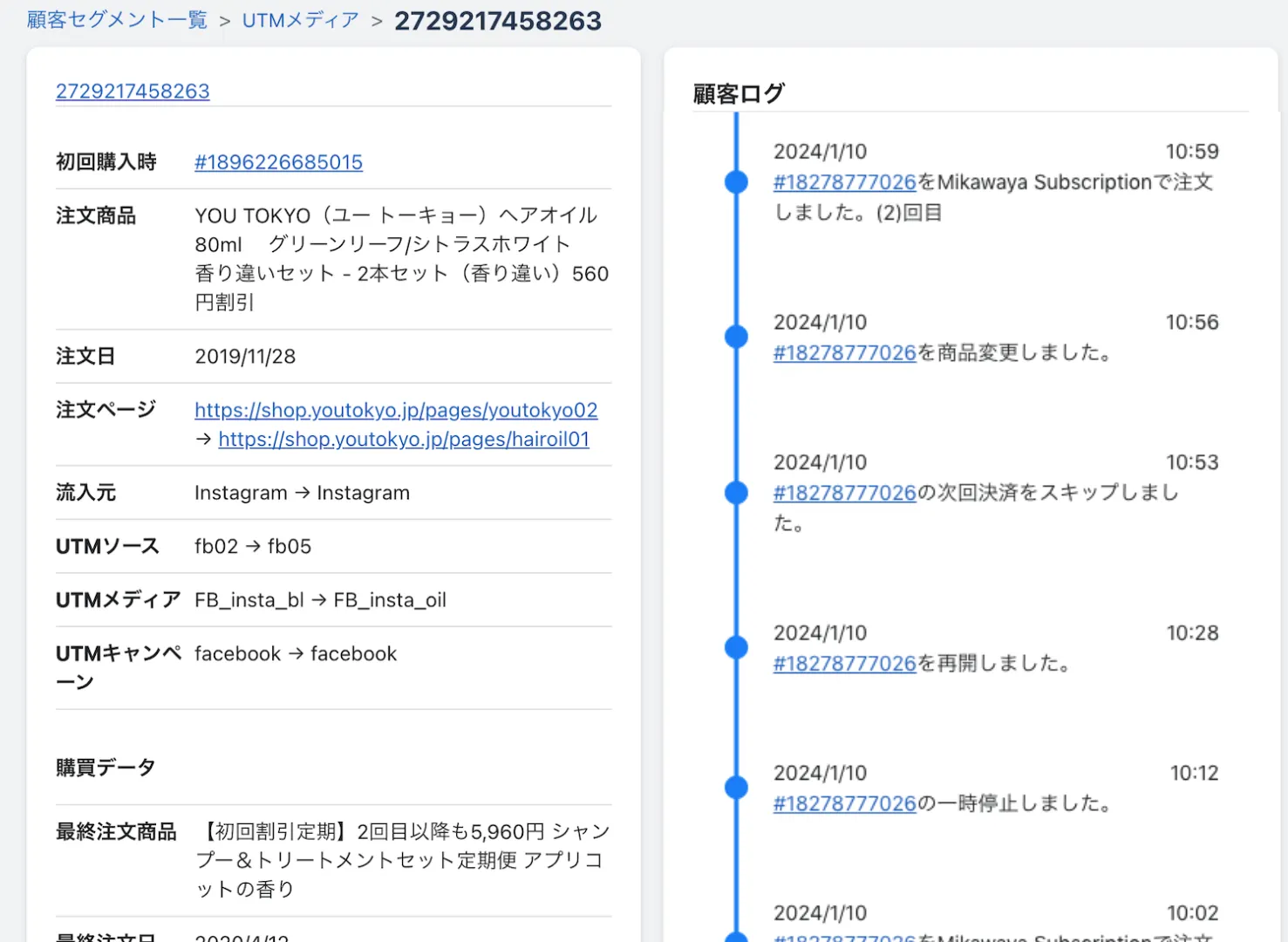This screenshot has height=942, width=1288.
Task: Open the underlined customer ID link 2729217458263
Action: pyautogui.click(x=133, y=92)
